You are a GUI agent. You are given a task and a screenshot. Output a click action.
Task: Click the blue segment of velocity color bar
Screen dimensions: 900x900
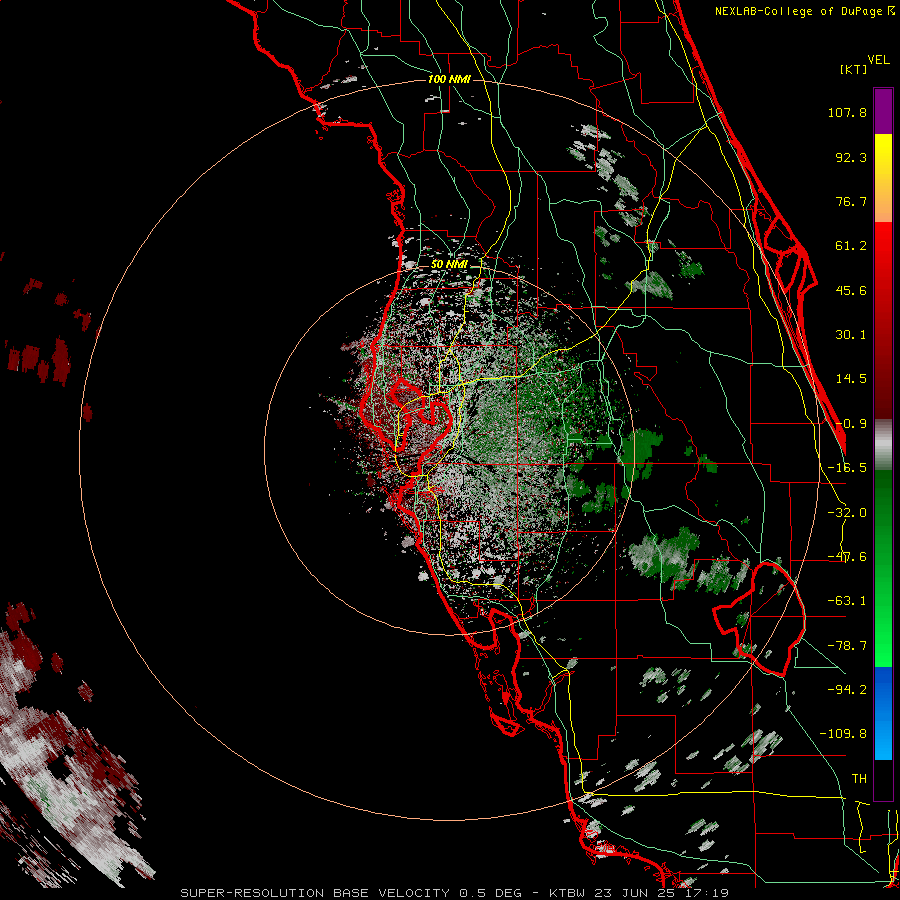883,713
